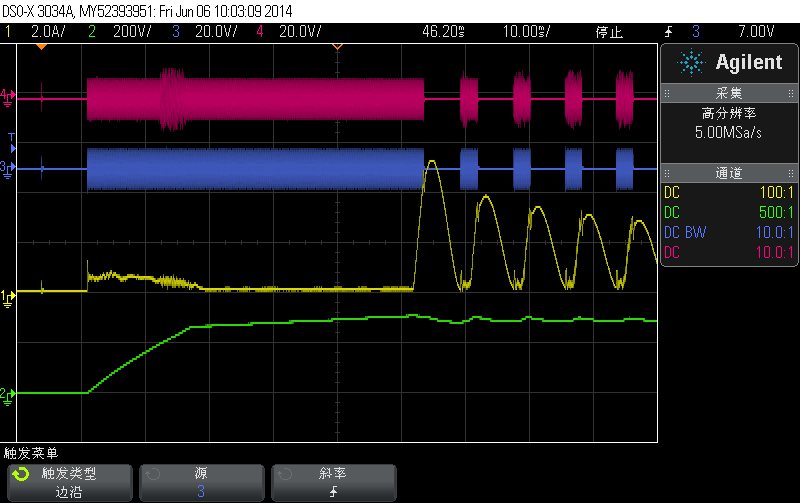Click the 触发菜单 (trigger menu) title

(31, 453)
